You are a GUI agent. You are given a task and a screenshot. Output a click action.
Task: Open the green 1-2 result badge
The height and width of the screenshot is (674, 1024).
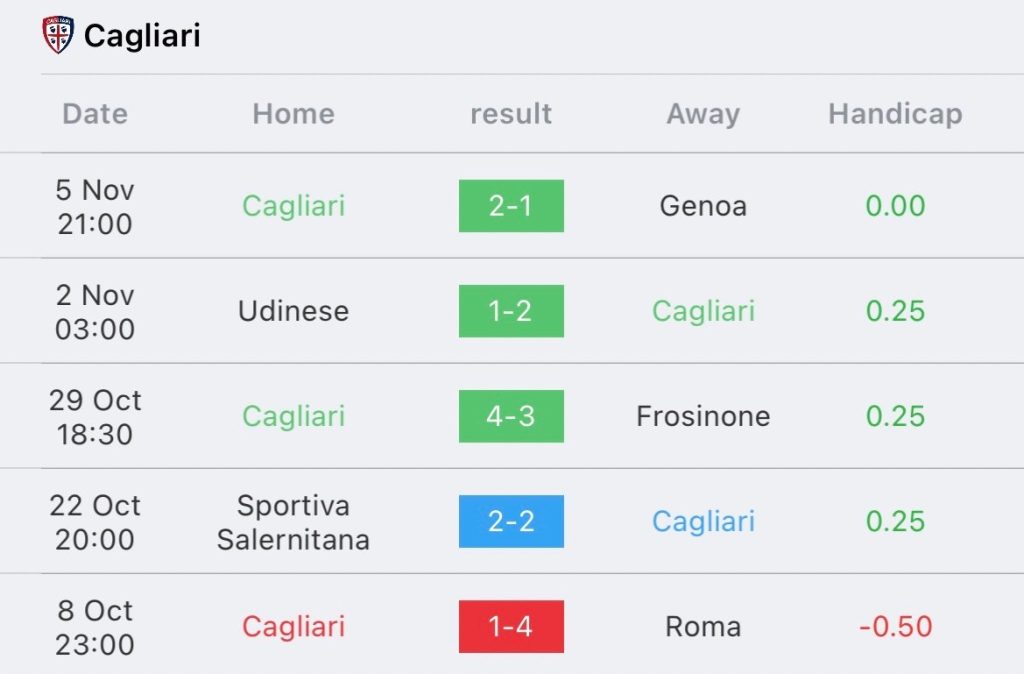[511, 311]
